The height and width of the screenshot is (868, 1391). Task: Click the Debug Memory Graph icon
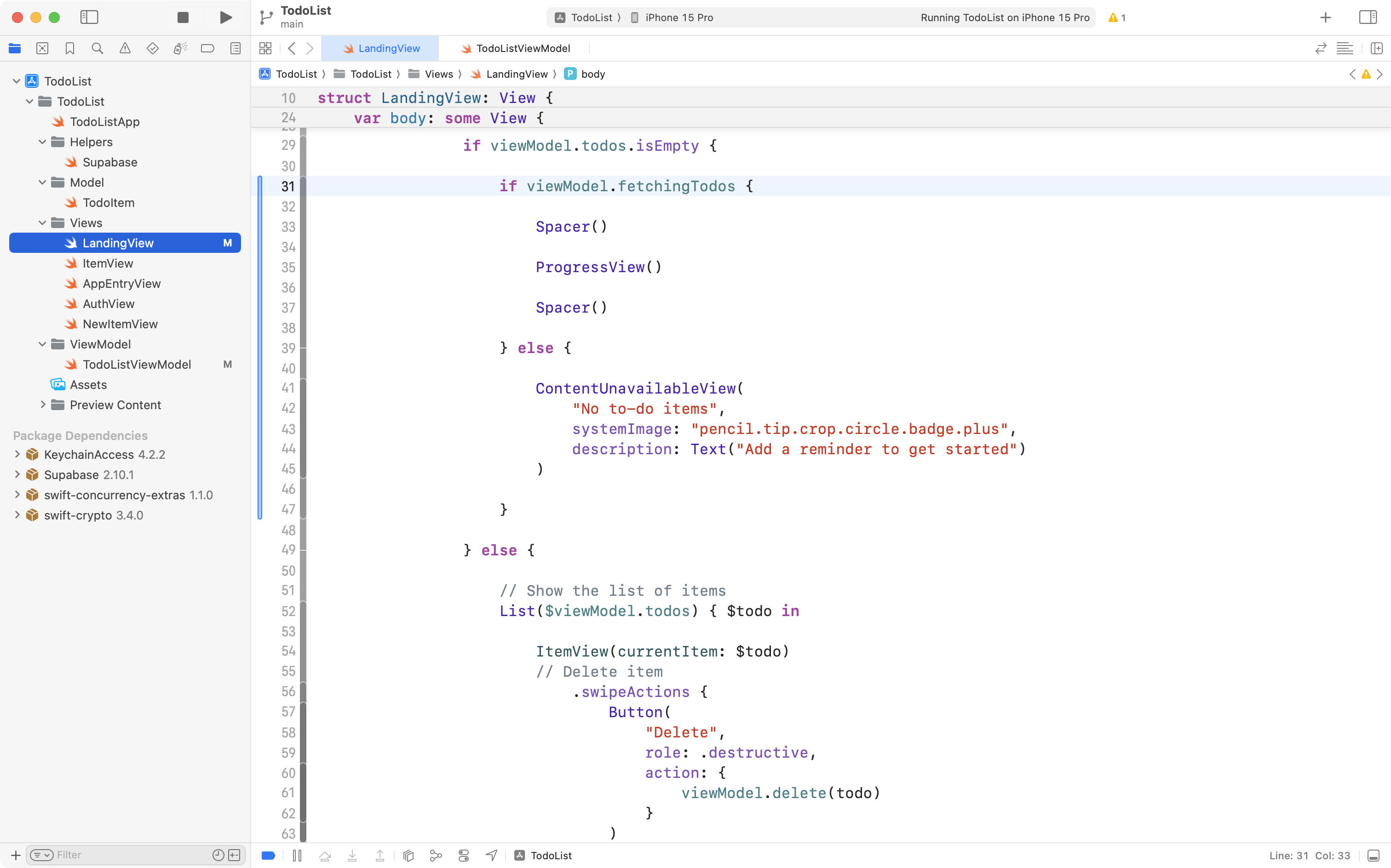coord(435,855)
